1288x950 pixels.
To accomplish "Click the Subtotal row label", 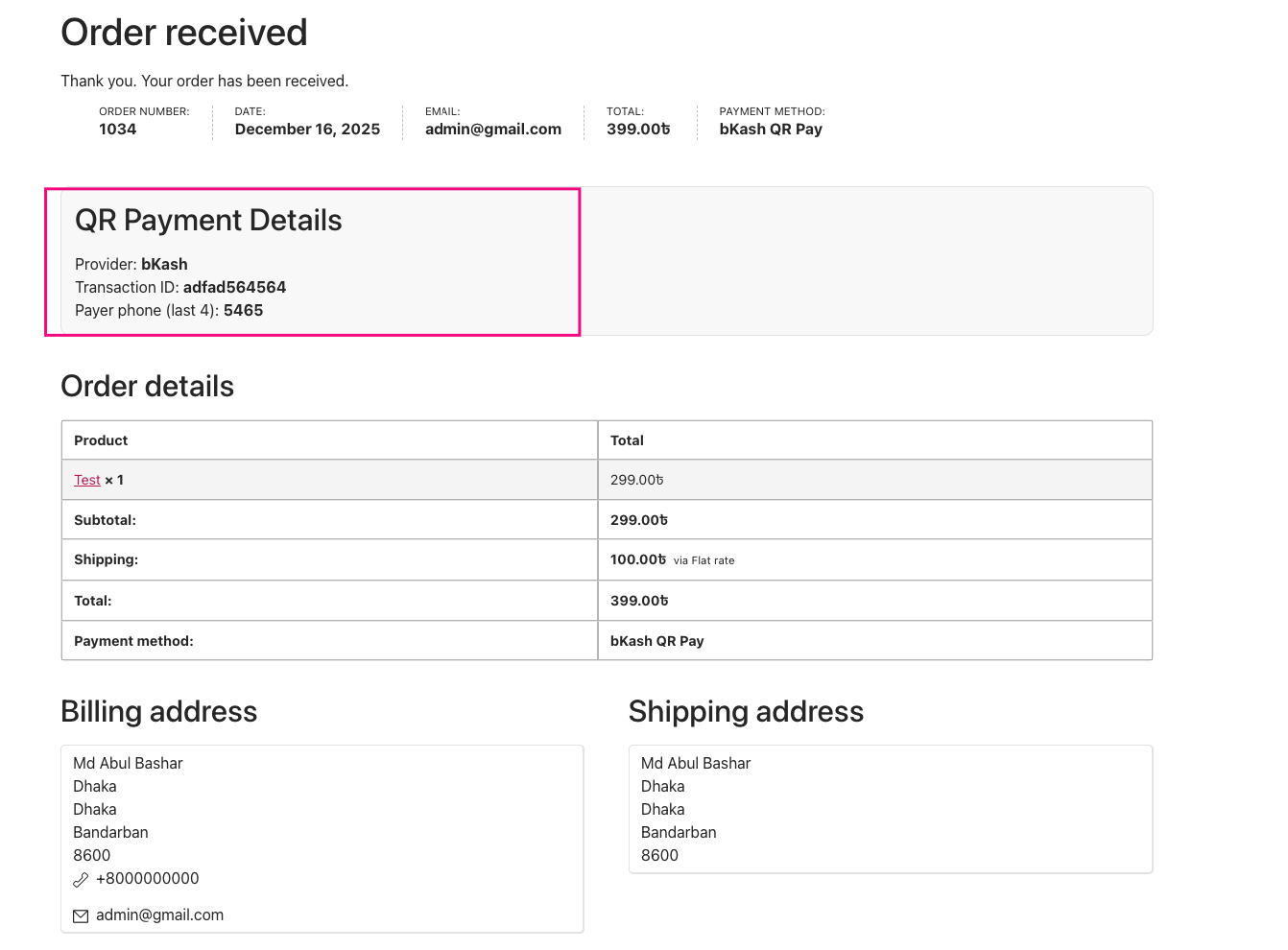I will pyautogui.click(x=105, y=520).
